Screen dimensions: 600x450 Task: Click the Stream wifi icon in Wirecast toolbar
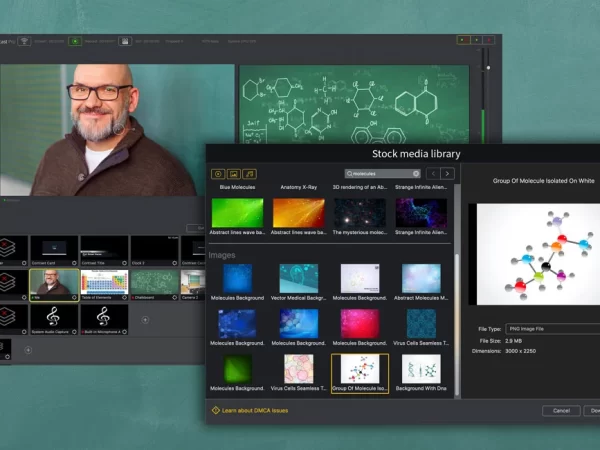[24, 41]
